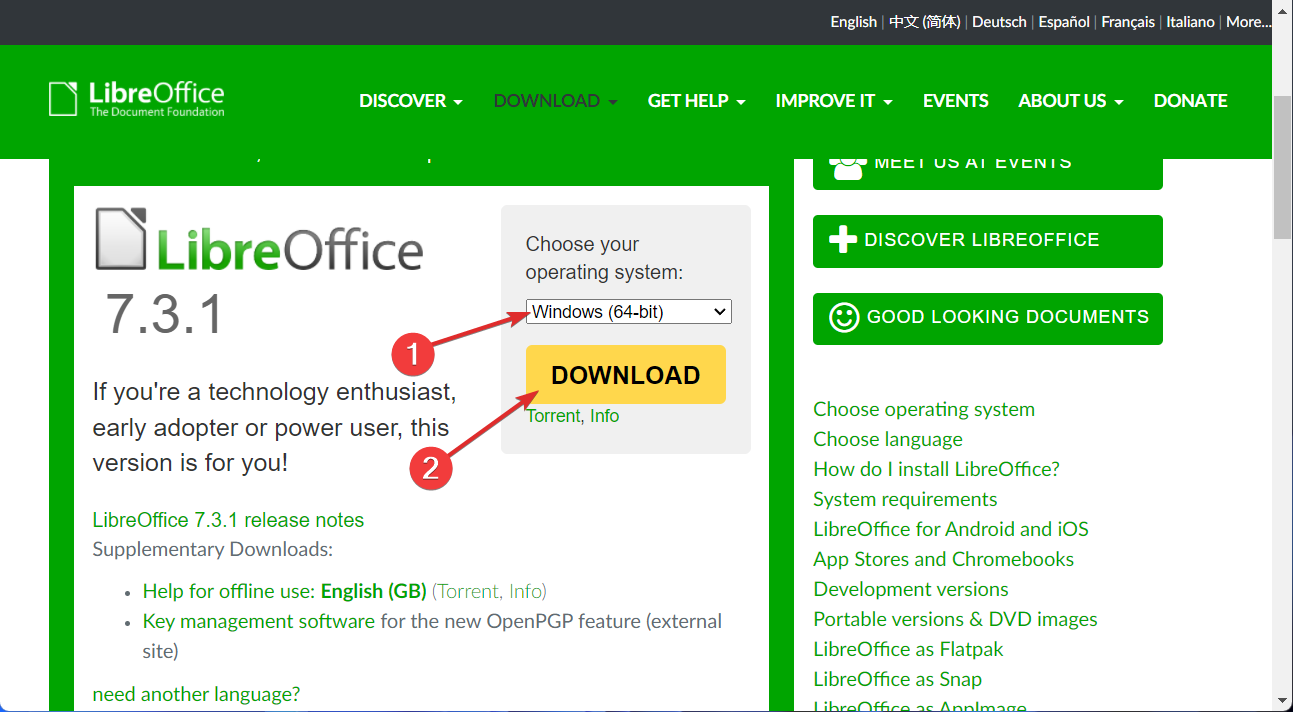Open the operating system selector showing Windows (64-bit)
Image resolution: width=1293 pixels, height=712 pixels.
coord(628,311)
